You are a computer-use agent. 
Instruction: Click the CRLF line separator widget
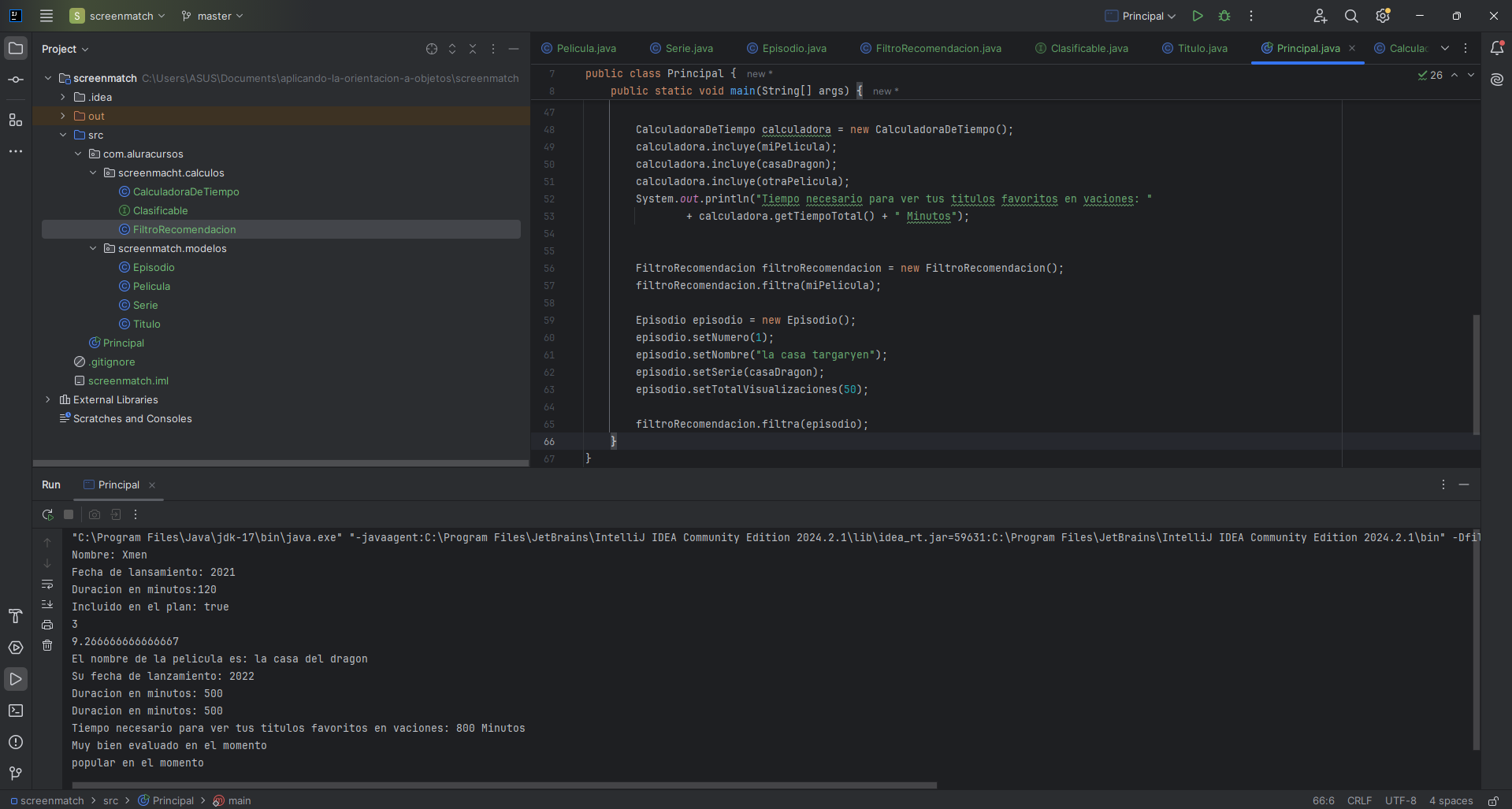tap(1359, 800)
